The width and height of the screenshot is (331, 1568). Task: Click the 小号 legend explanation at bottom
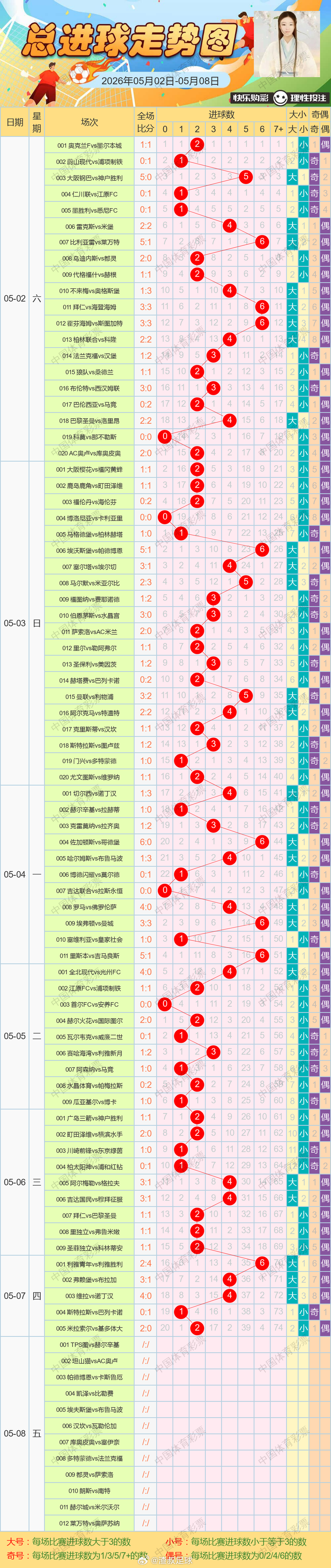point(236,1542)
